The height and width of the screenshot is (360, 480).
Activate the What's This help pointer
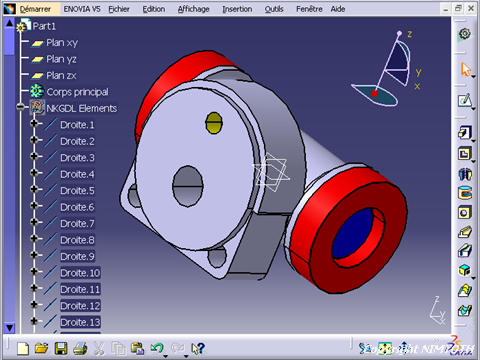point(198,349)
